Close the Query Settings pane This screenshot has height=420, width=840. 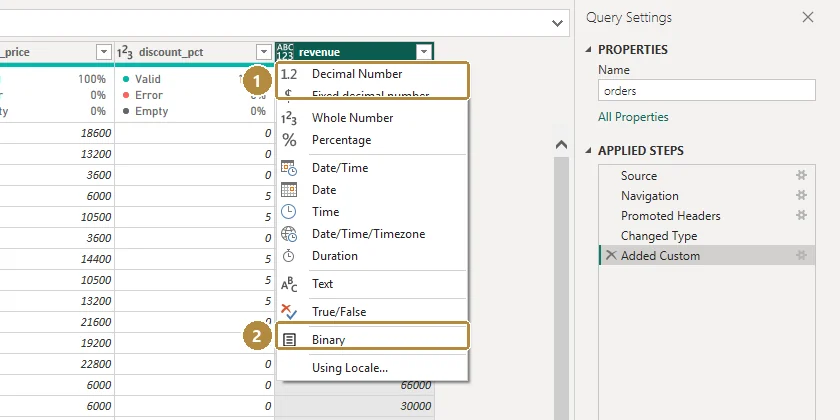(x=808, y=17)
